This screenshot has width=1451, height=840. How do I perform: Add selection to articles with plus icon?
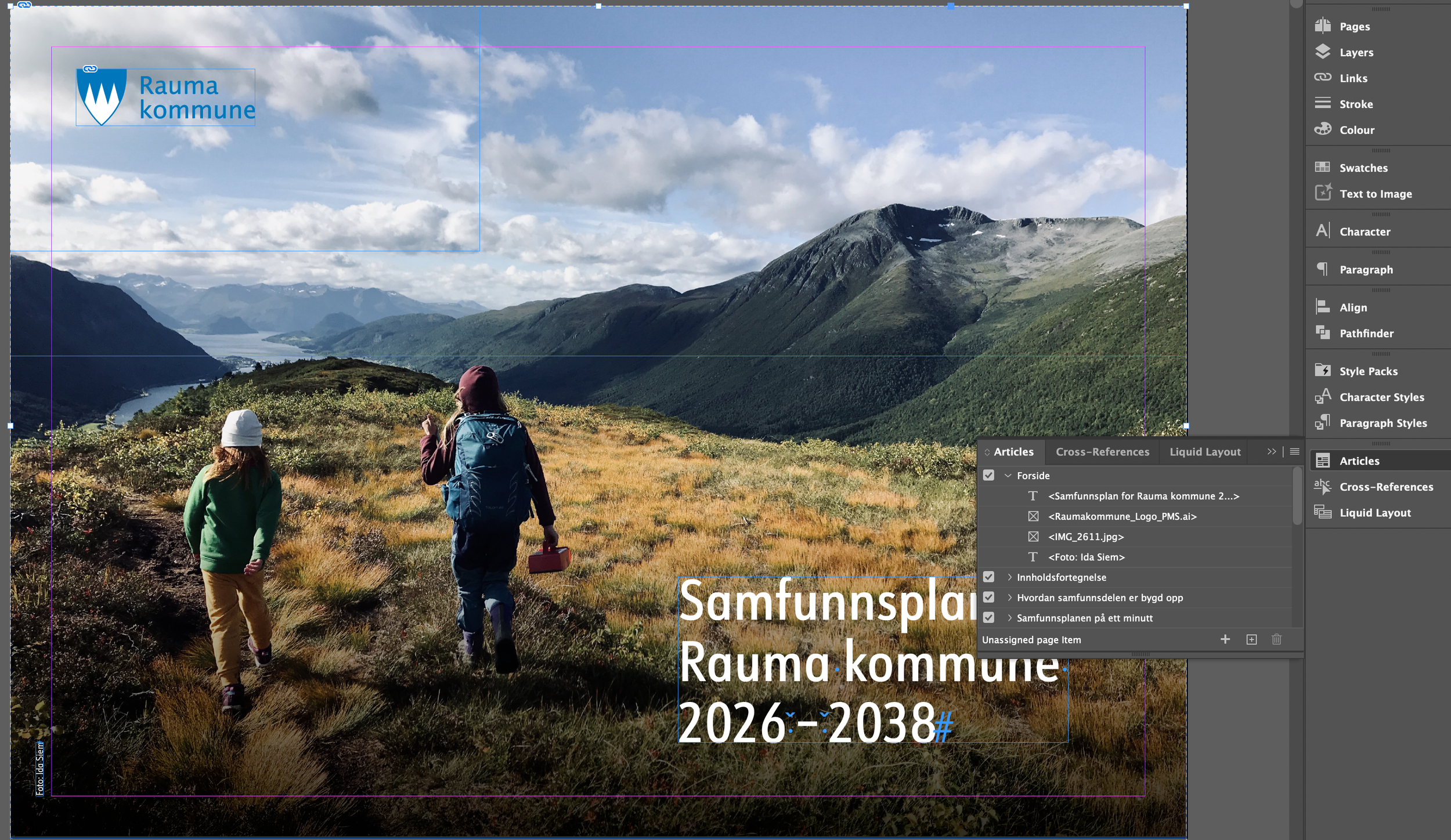pos(1225,639)
